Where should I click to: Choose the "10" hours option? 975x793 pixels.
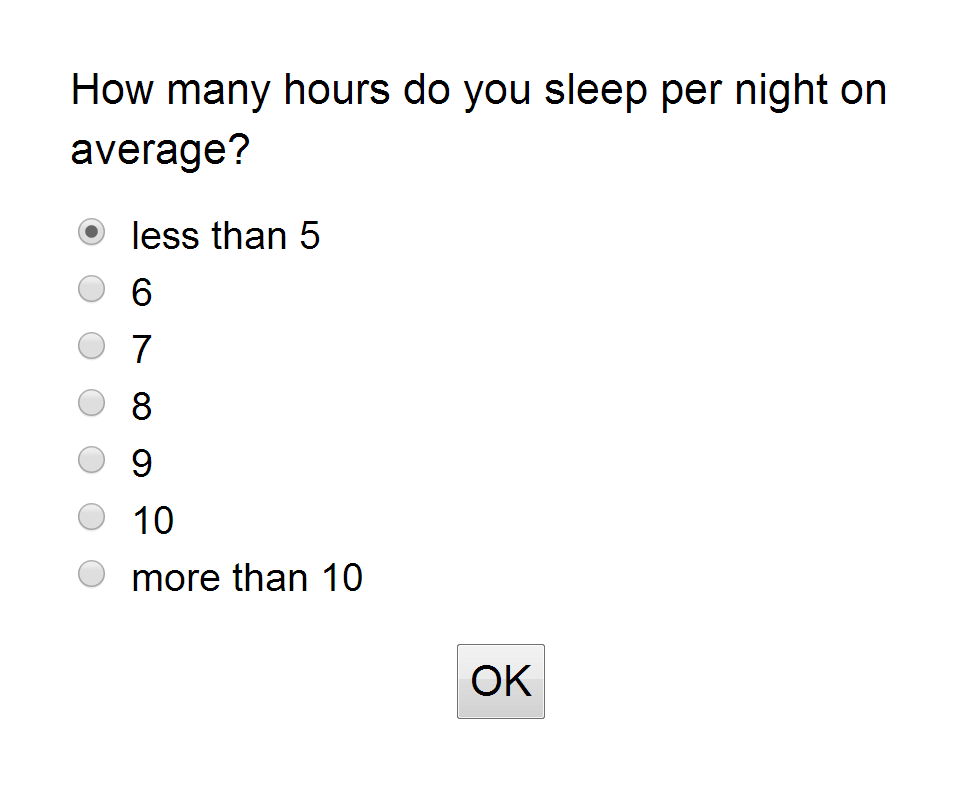coord(91,516)
